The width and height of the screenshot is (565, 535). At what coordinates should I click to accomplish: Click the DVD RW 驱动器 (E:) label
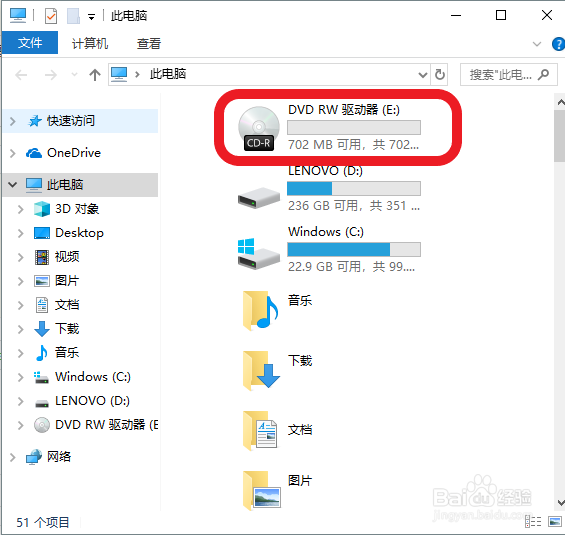click(x=344, y=110)
